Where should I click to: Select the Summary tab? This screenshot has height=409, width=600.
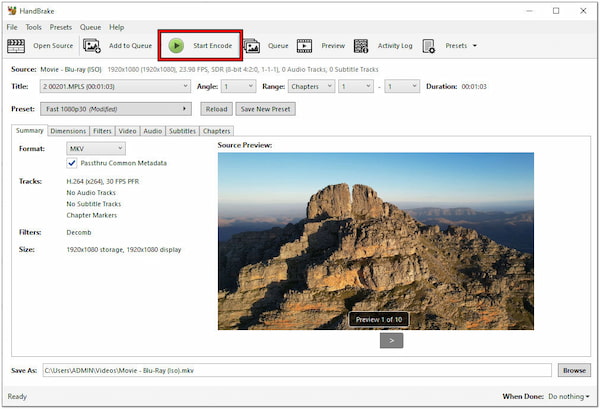[x=29, y=130]
